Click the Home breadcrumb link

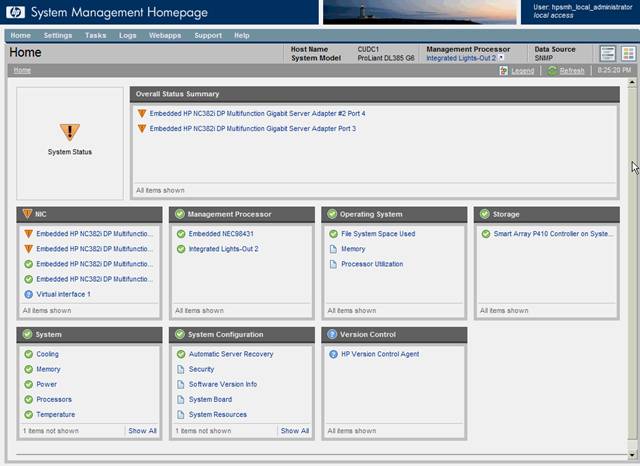point(22,70)
